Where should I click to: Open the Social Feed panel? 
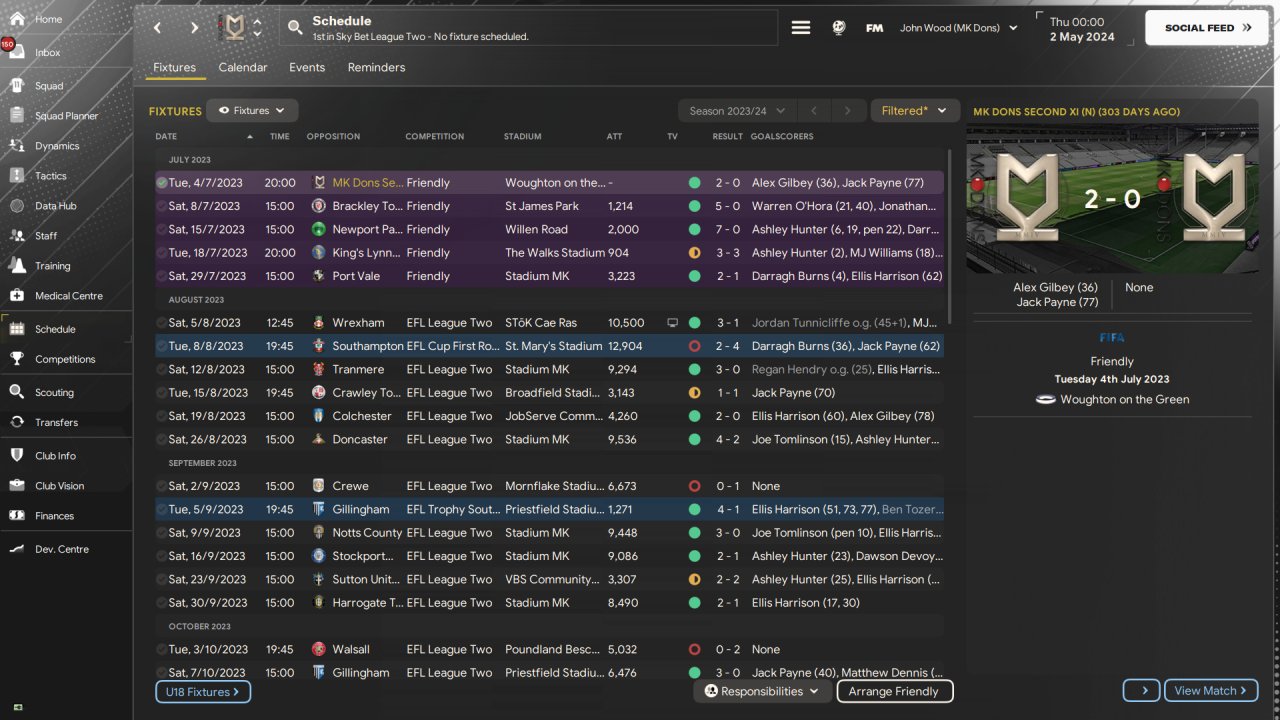click(1206, 28)
